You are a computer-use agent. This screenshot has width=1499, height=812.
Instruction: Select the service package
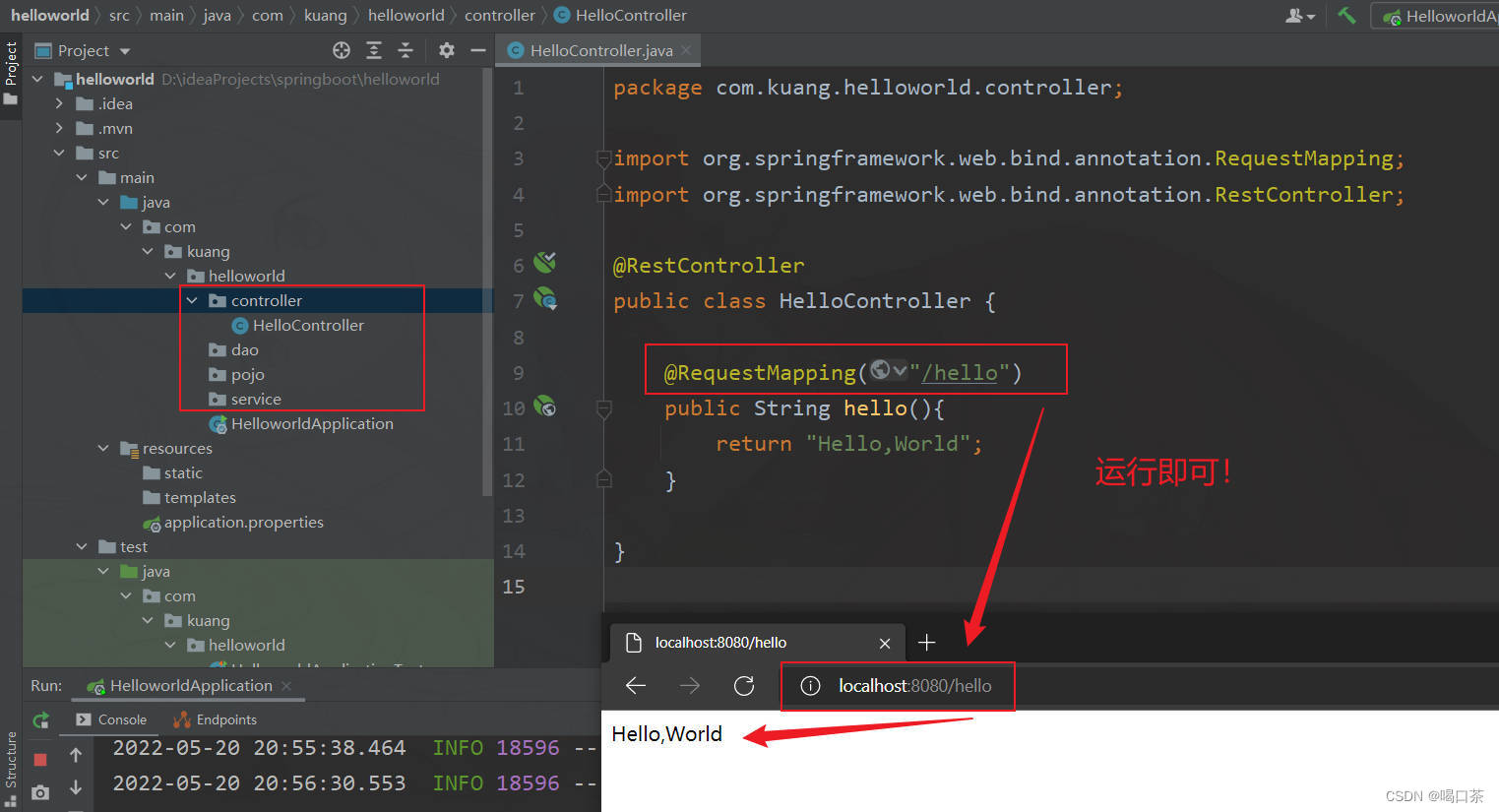coord(245,399)
